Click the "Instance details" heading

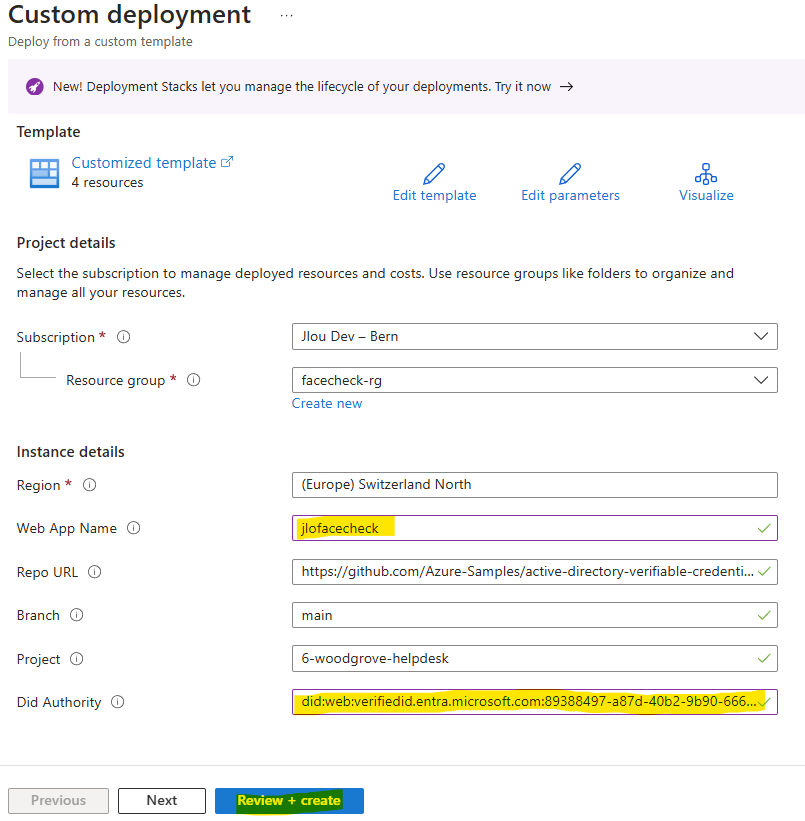pyautogui.click(x=71, y=452)
